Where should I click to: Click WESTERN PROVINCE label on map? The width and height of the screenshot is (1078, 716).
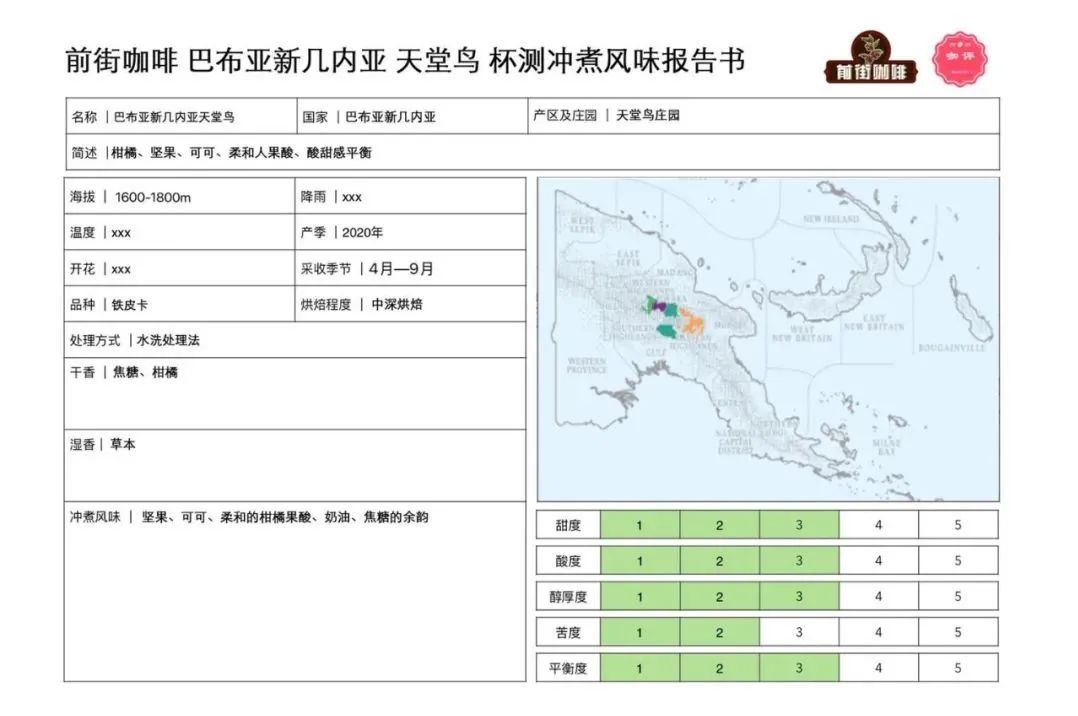click(x=586, y=365)
